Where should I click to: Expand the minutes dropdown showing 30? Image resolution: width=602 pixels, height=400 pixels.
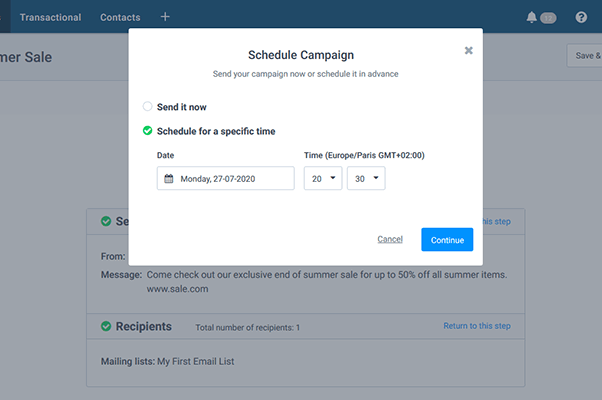(x=365, y=178)
